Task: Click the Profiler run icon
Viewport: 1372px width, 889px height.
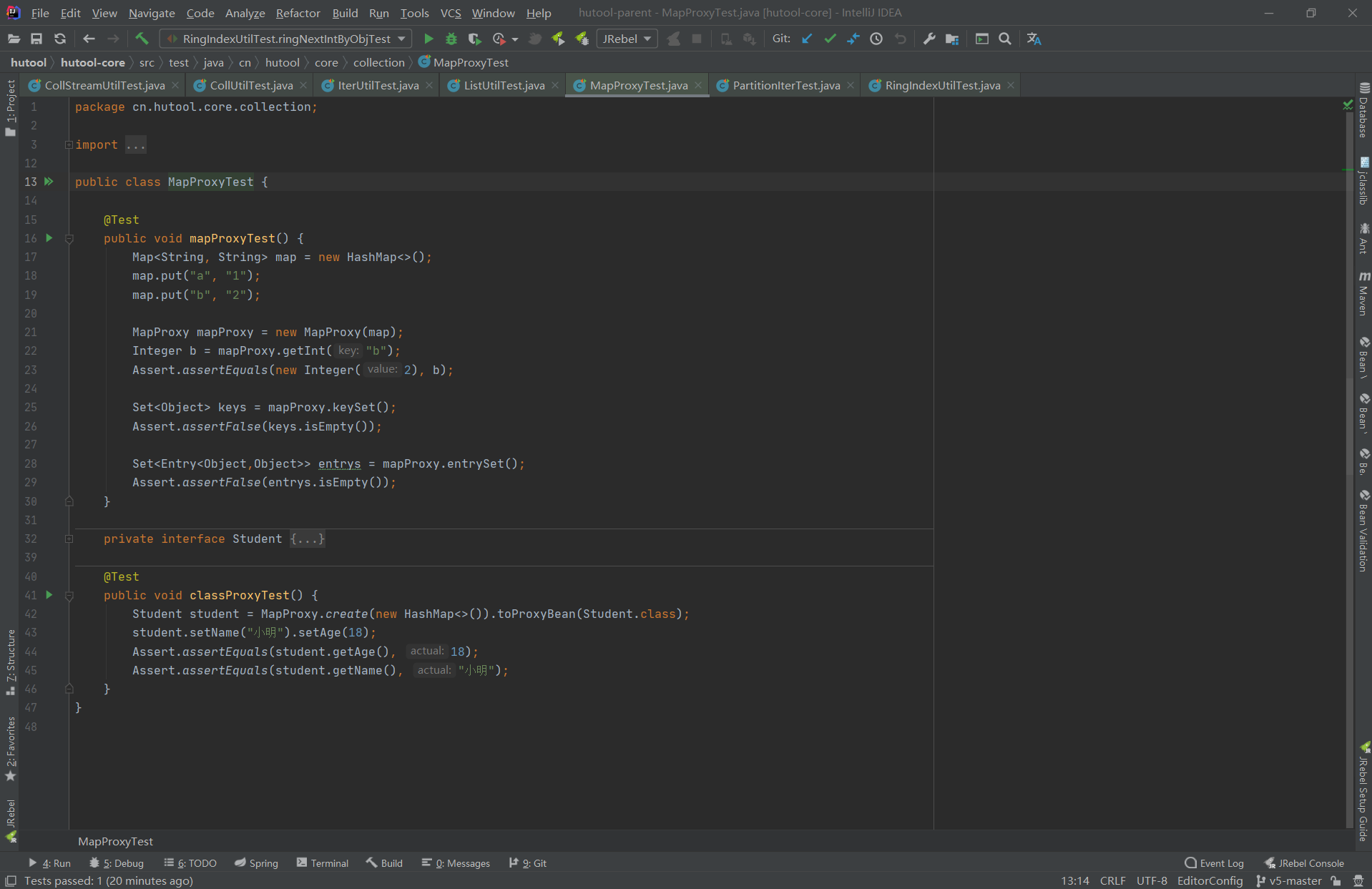Action: (x=499, y=39)
